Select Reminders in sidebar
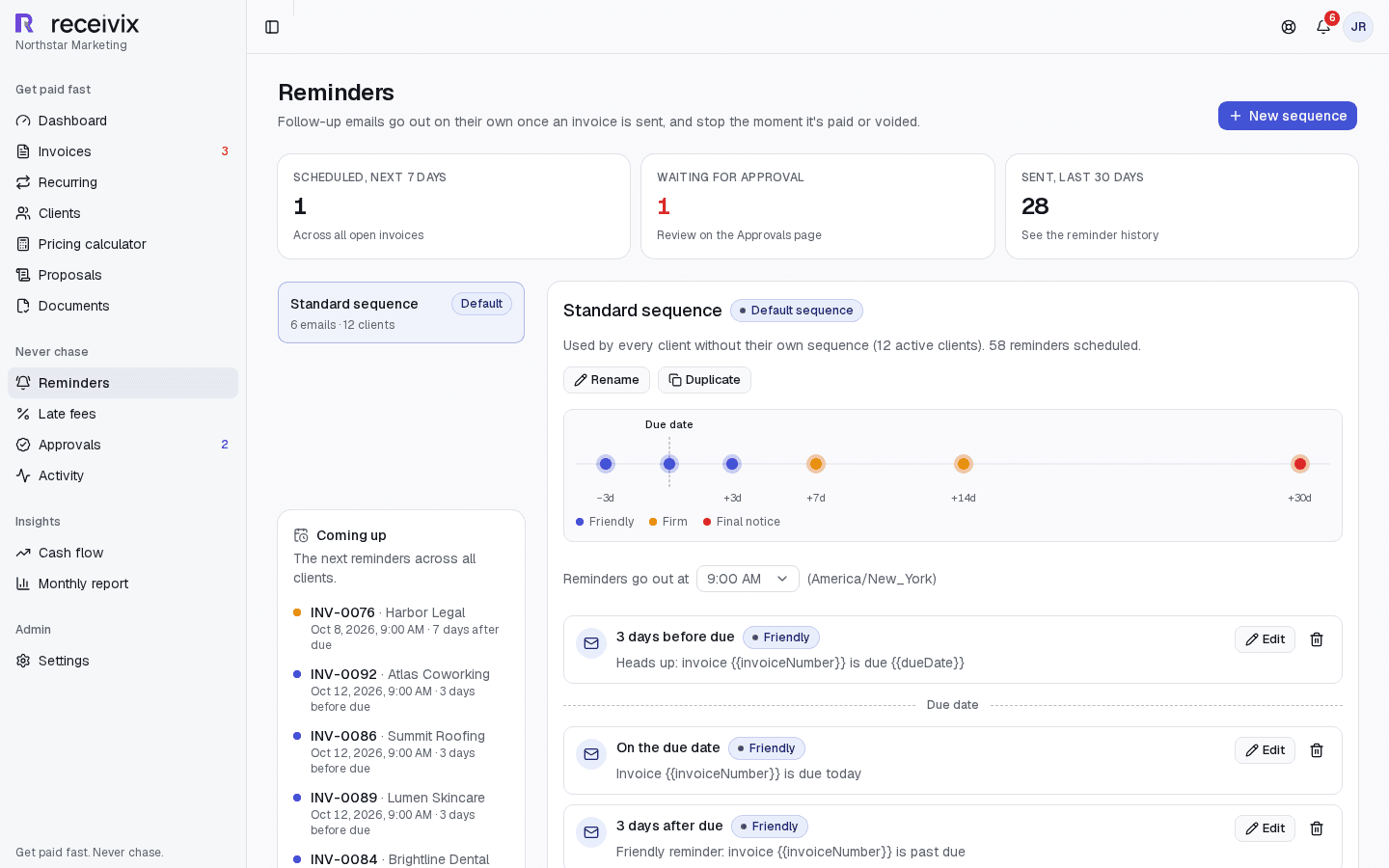 coord(123,383)
